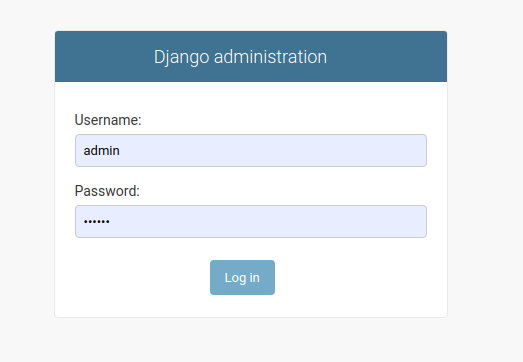Click the masked password dots
The image size is (523, 362).
point(96,222)
